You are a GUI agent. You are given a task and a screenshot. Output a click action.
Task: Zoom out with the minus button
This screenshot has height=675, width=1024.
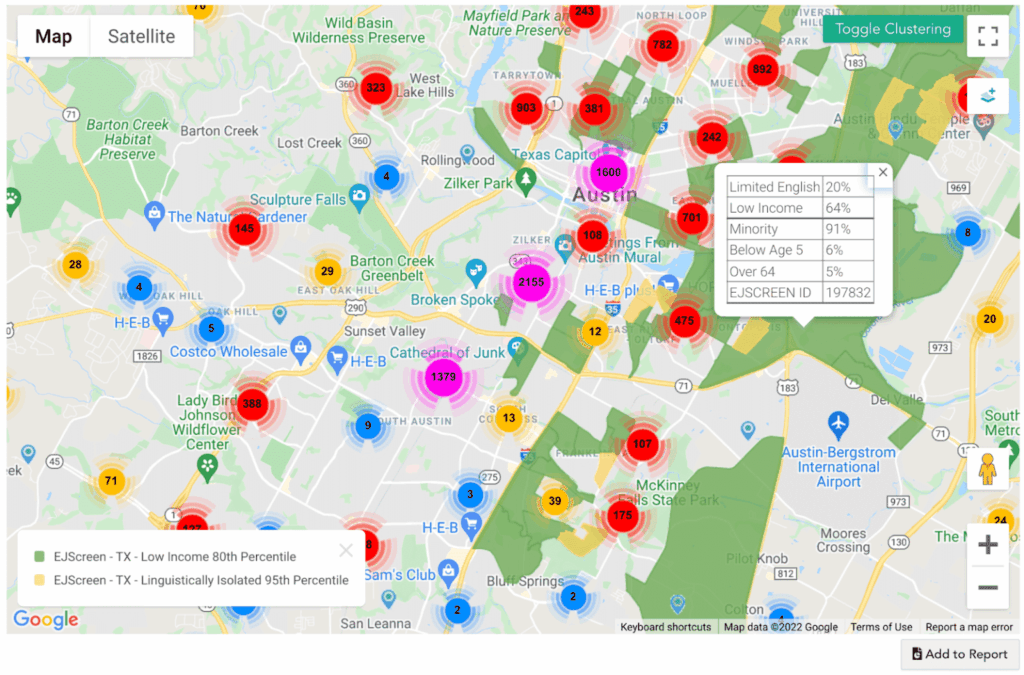(x=987, y=587)
